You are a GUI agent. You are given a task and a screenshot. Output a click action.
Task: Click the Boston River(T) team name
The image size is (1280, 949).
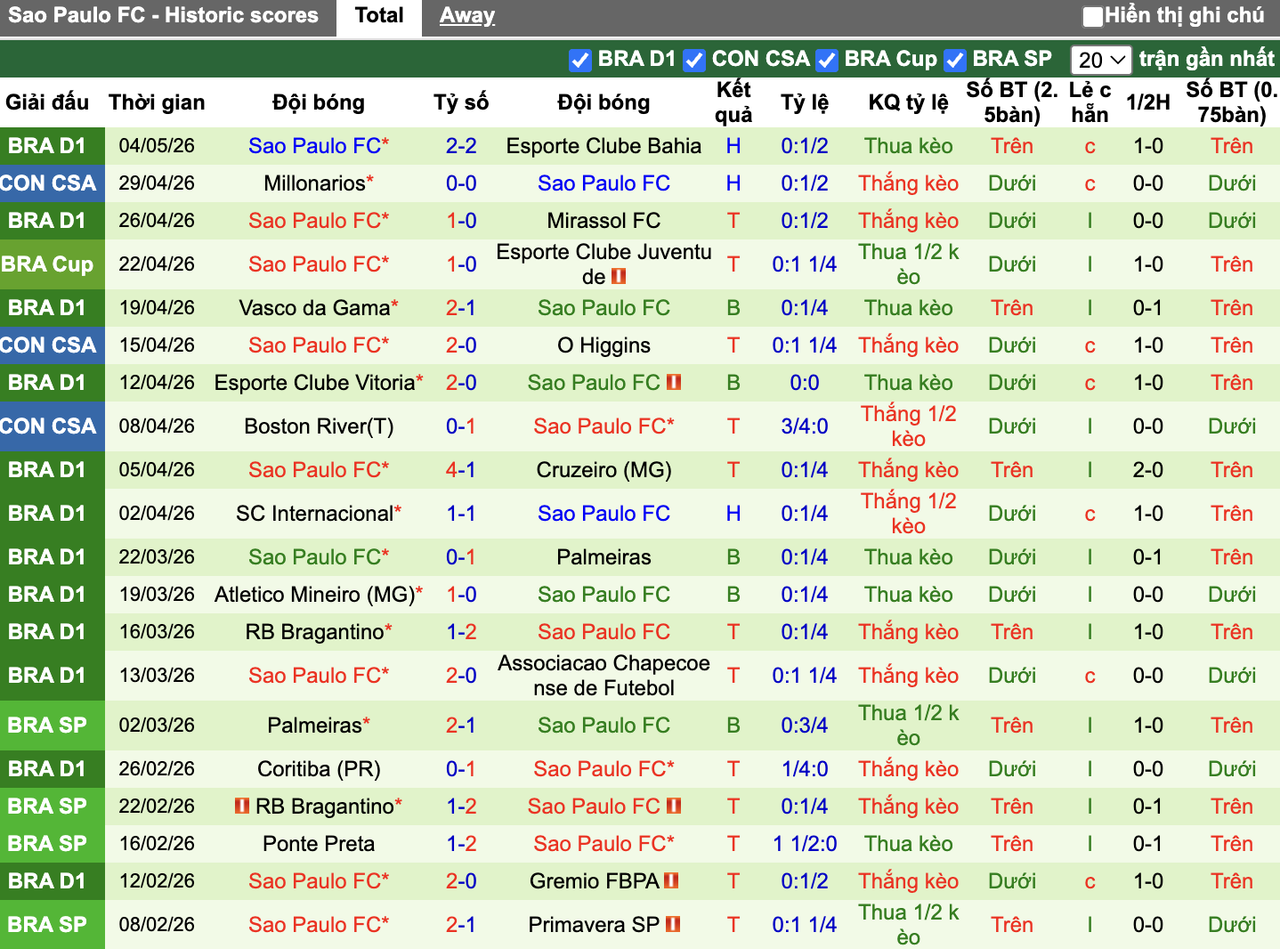319,427
